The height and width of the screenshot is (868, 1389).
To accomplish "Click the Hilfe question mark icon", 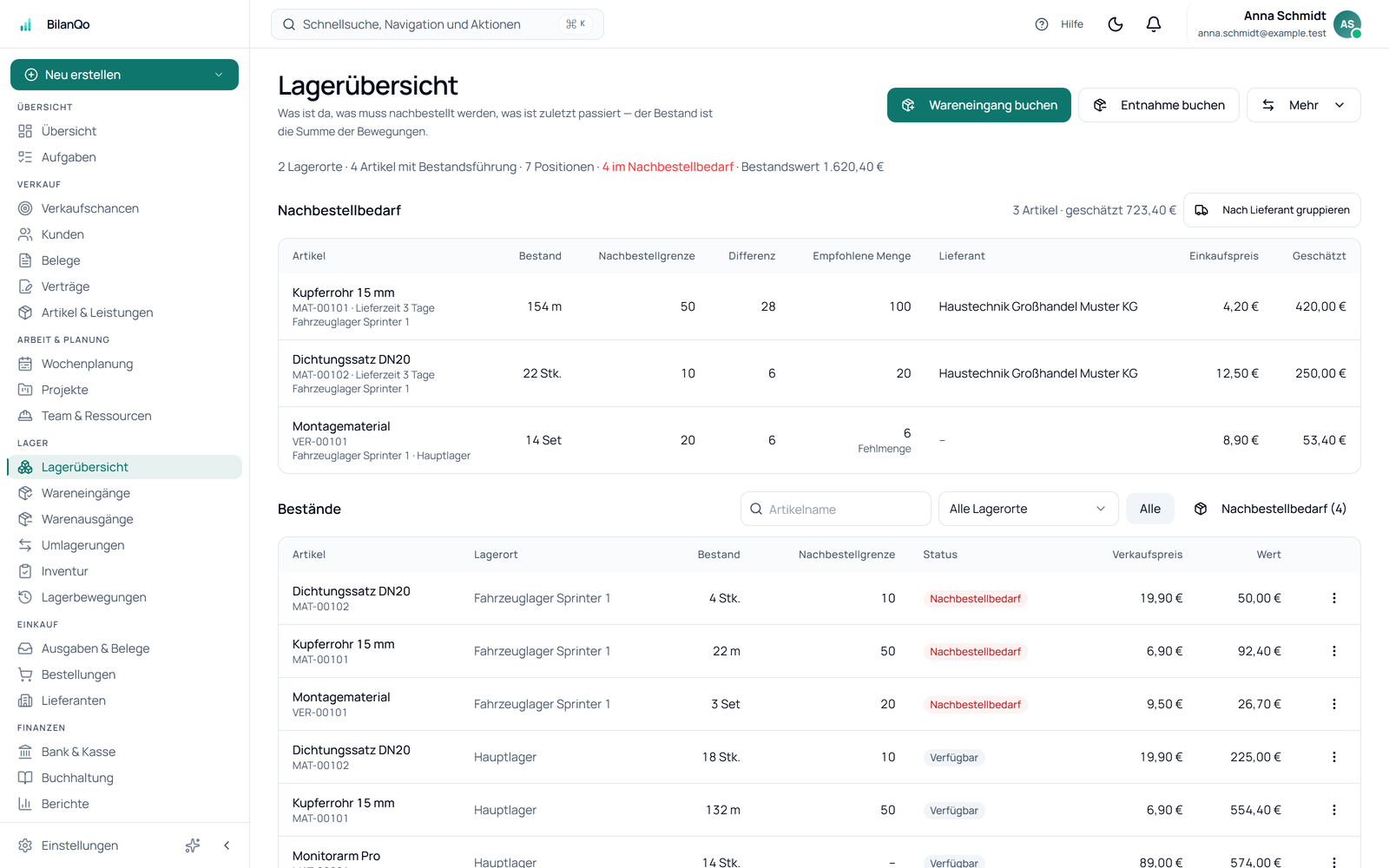I will coord(1042,24).
